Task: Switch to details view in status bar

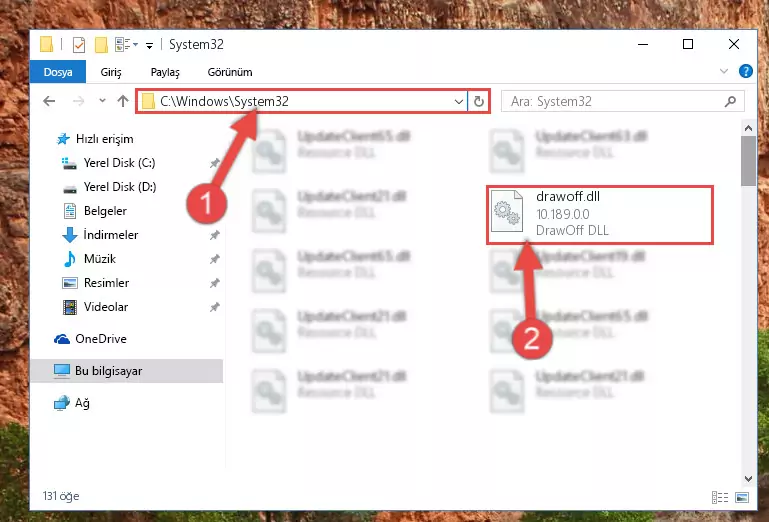Action: pos(719,497)
